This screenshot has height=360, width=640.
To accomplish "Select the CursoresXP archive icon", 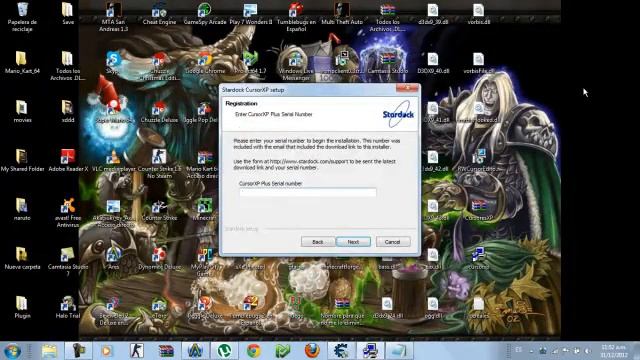I will [478, 209].
